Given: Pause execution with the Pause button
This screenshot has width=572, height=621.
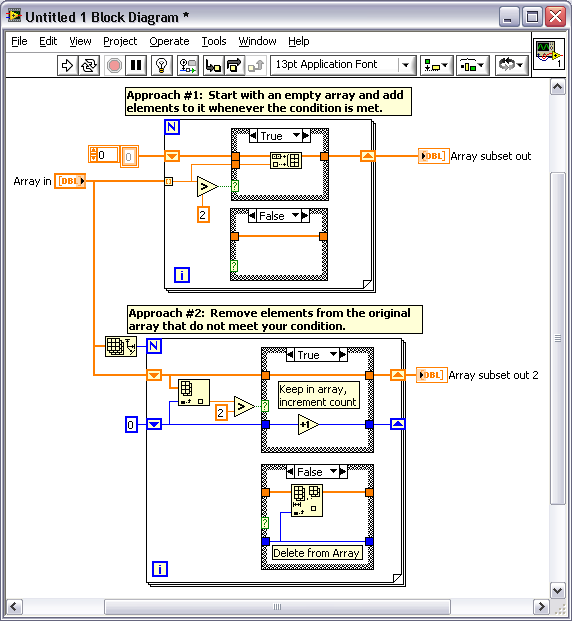Looking at the screenshot, I should [x=136, y=65].
